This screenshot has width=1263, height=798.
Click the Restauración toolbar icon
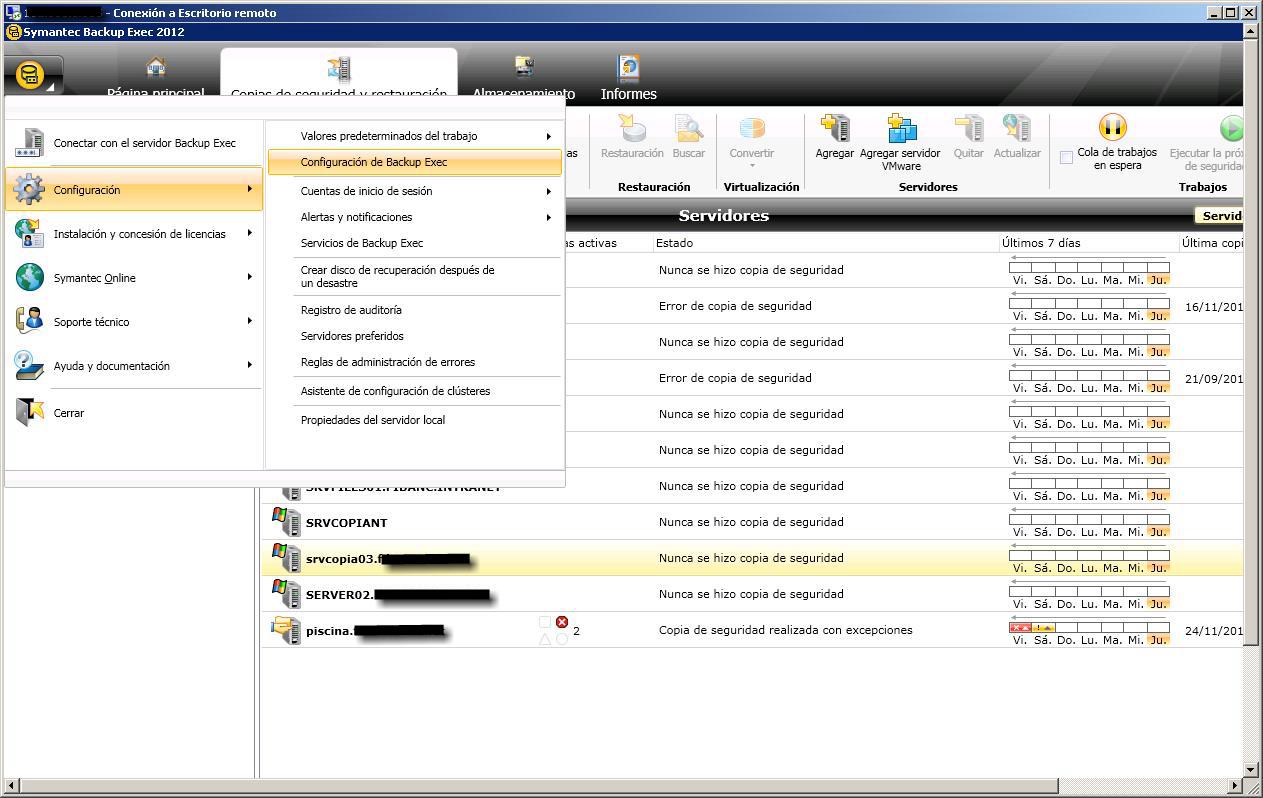pos(632,128)
